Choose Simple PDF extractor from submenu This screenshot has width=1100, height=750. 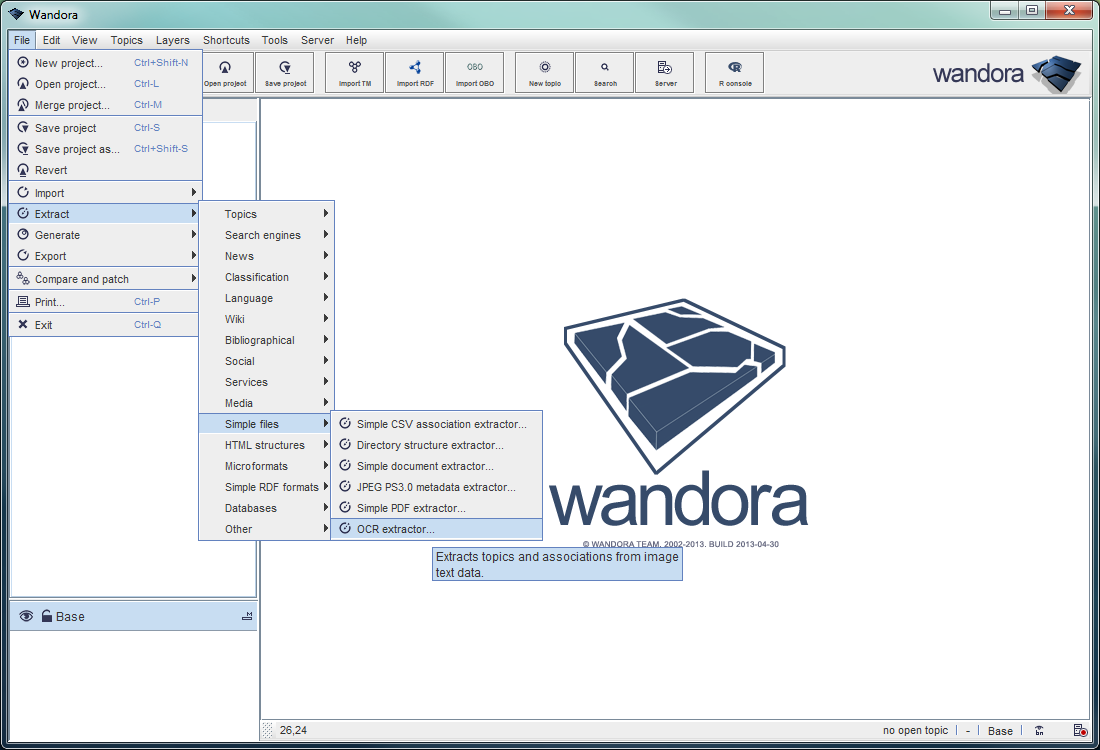click(411, 508)
